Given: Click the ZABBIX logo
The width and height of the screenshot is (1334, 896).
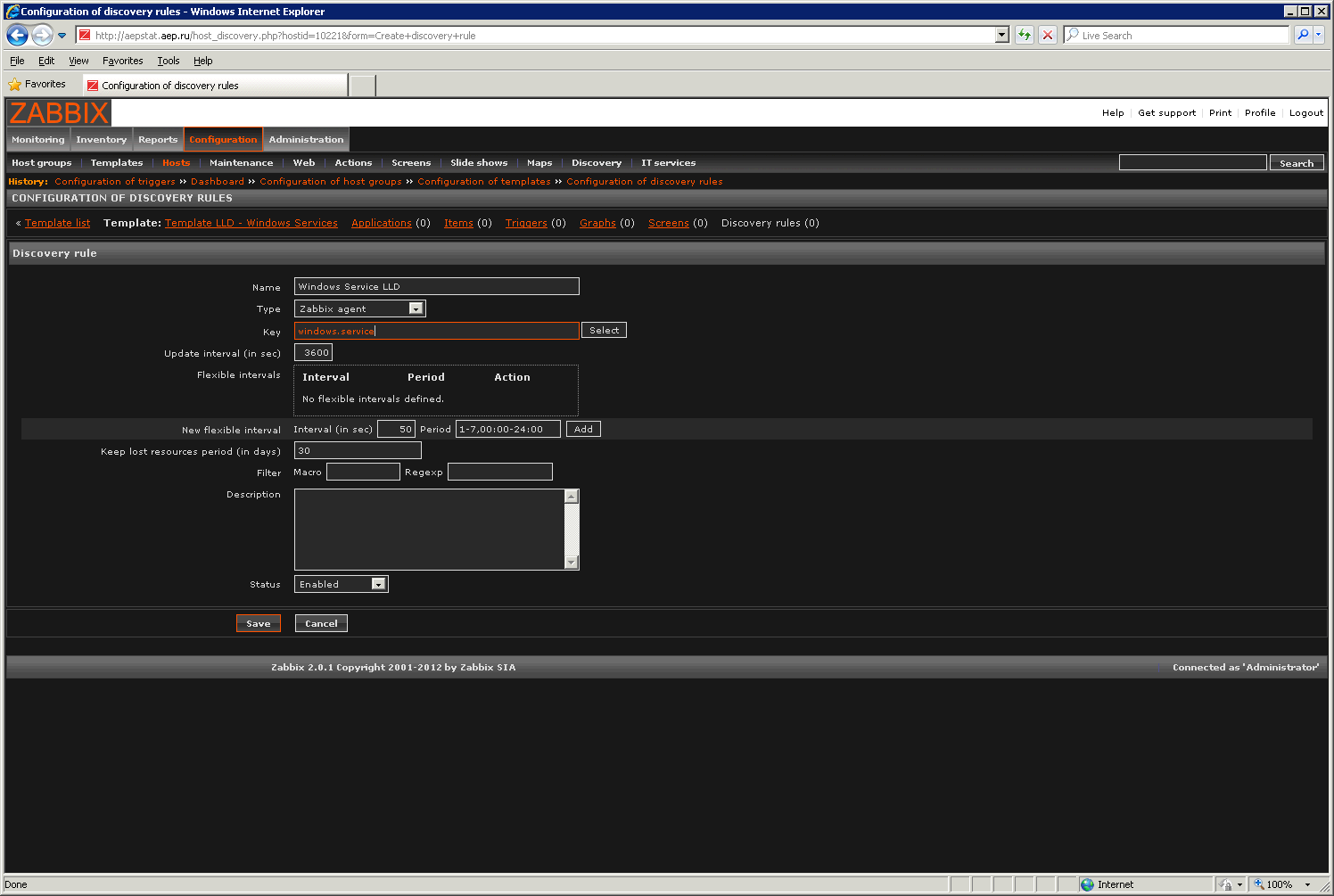Looking at the screenshot, I should point(59,113).
